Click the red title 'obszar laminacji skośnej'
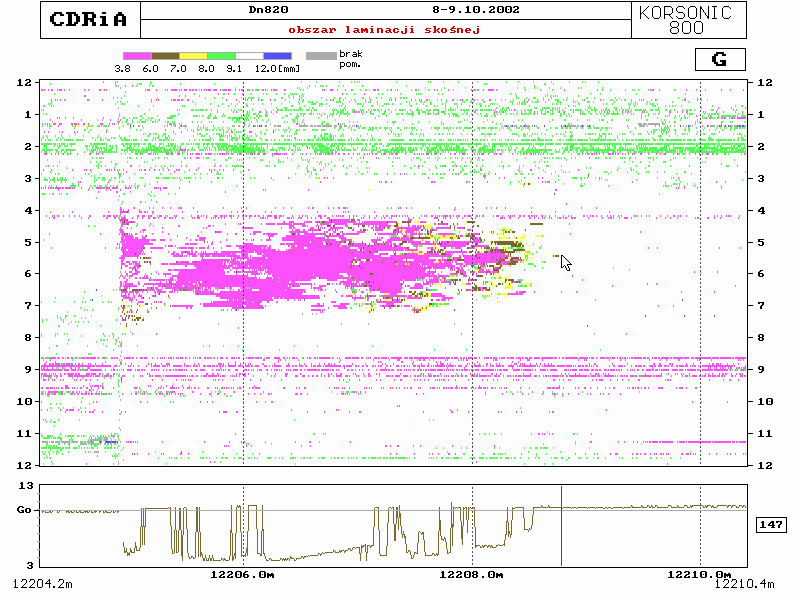This screenshot has height=600, width=800. [384, 30]
